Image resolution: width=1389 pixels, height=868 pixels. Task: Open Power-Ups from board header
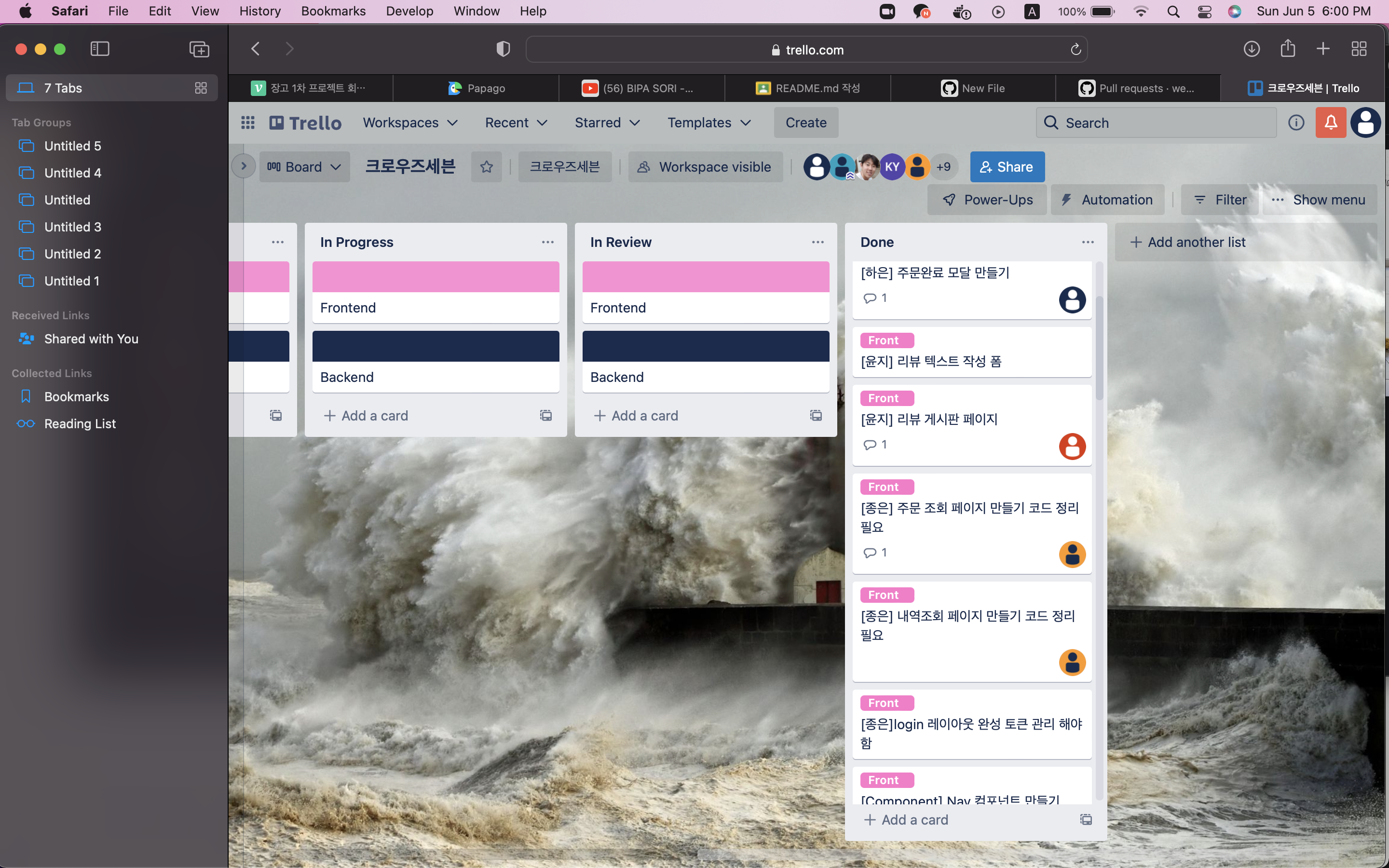coord(987,200)
